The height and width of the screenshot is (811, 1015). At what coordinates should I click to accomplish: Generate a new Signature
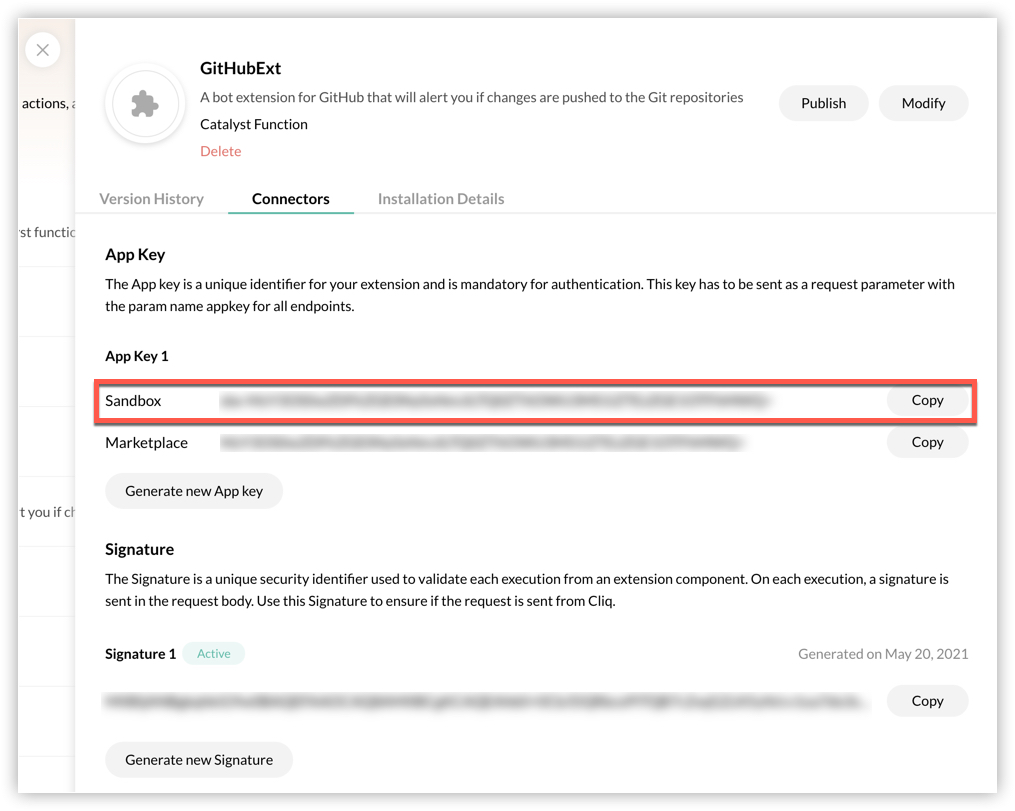(x=199, y=760)
